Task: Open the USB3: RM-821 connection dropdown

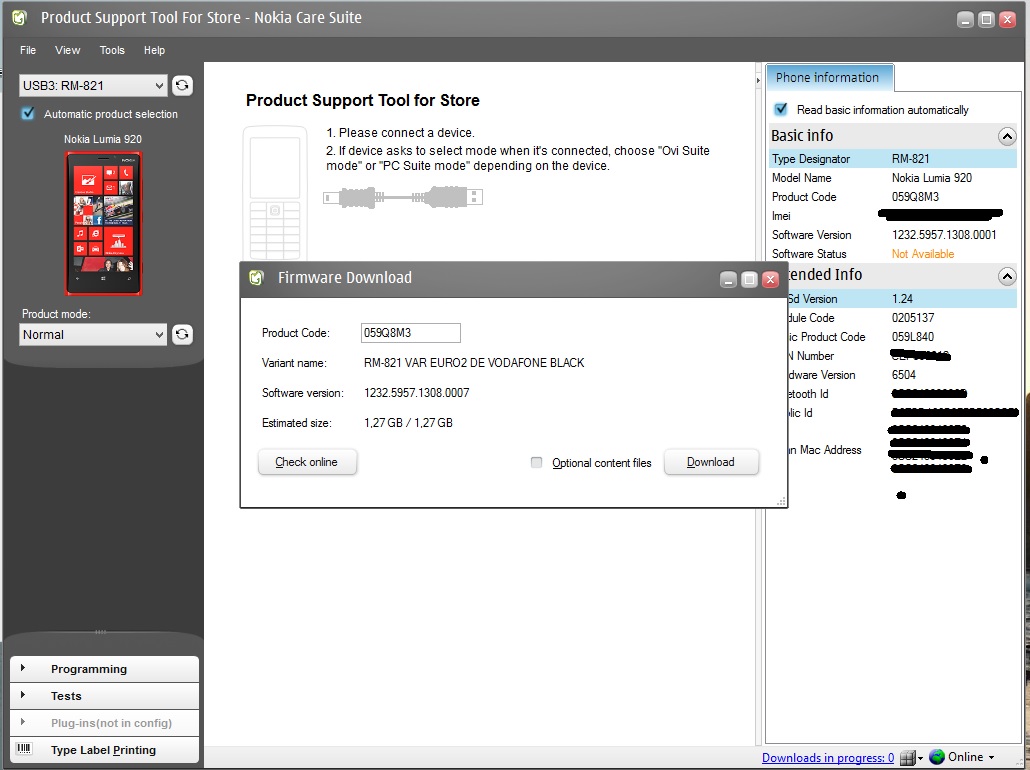Action: pos(93,85)
